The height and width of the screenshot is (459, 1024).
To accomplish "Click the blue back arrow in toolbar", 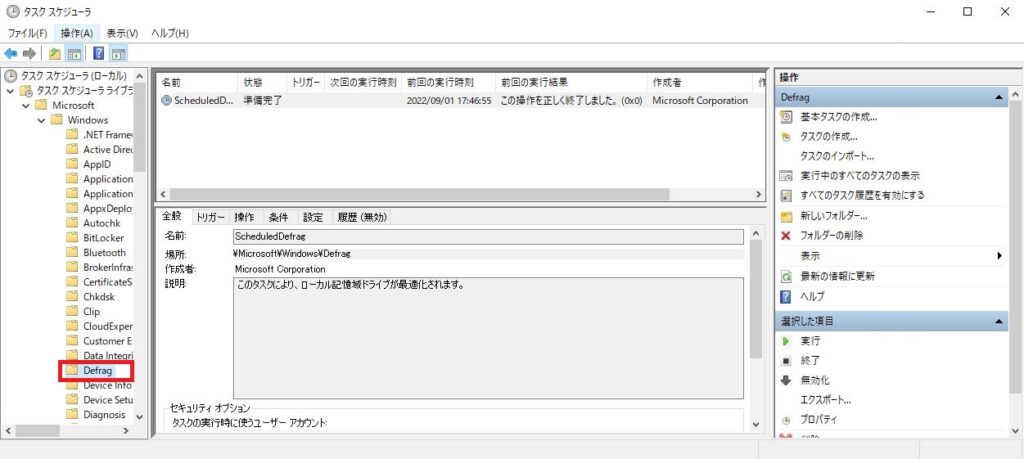I will [11, 53].
